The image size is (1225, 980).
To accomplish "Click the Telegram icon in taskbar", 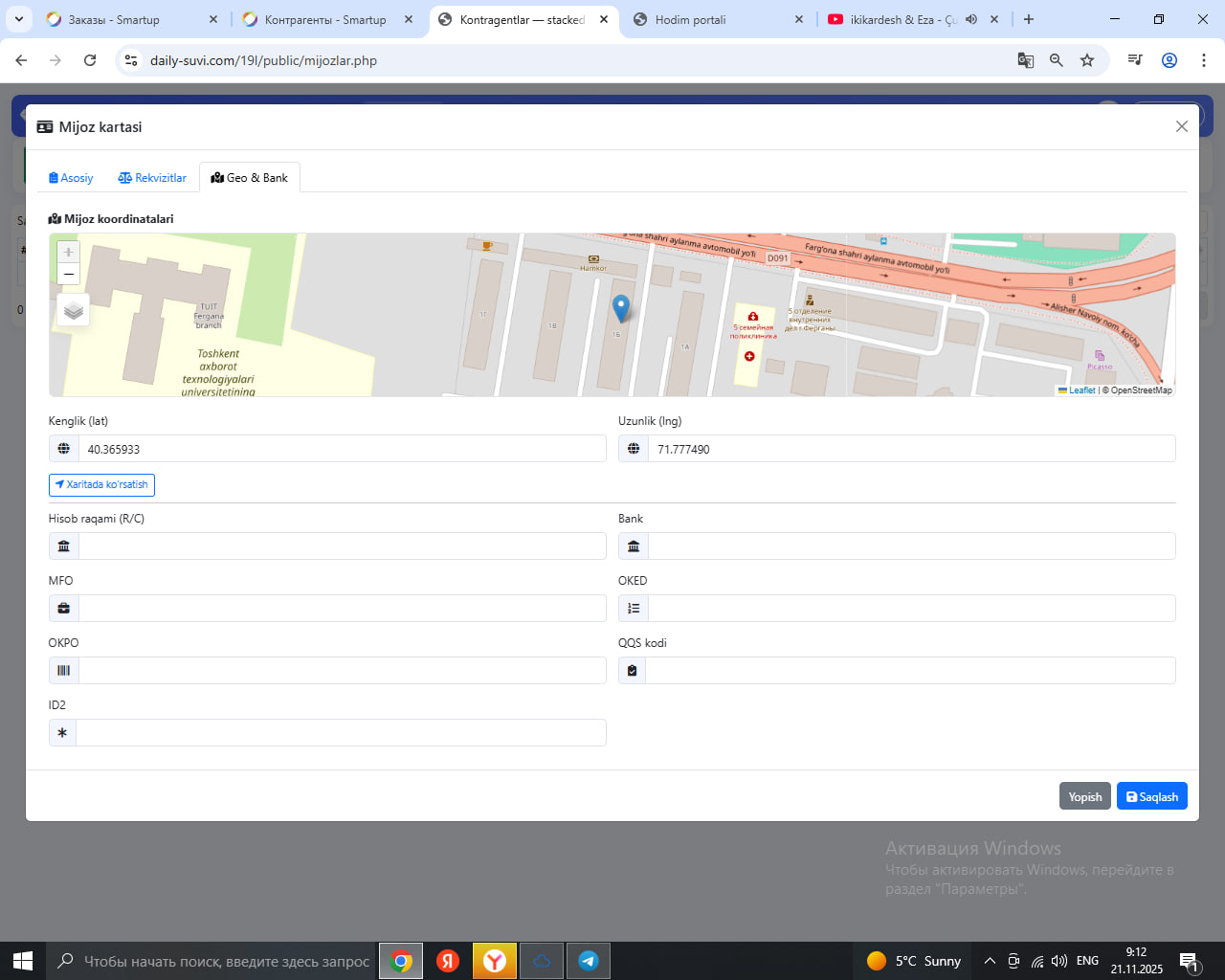I will coord(589,961).
